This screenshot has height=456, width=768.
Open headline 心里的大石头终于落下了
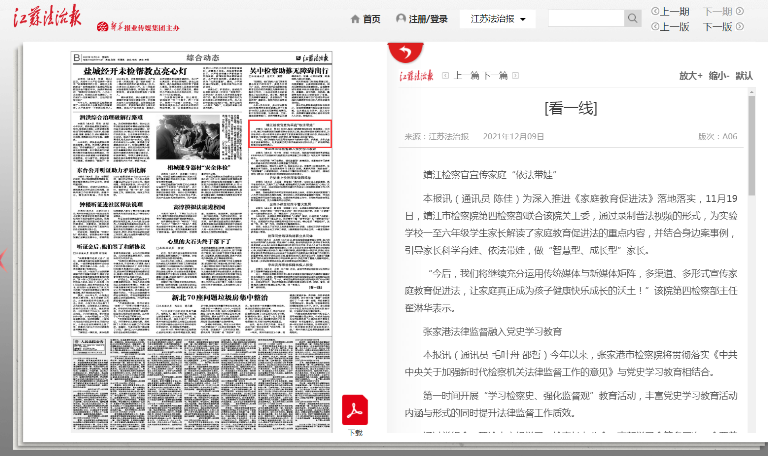click(x=199, y=242)
